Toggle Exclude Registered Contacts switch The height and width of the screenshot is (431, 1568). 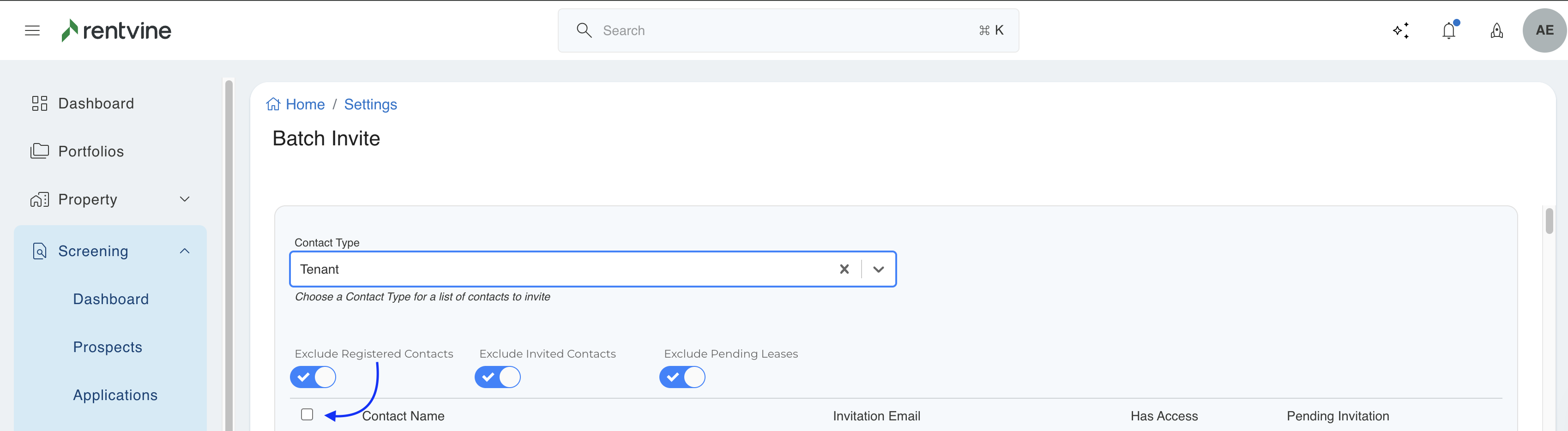[x=313, y=377]
